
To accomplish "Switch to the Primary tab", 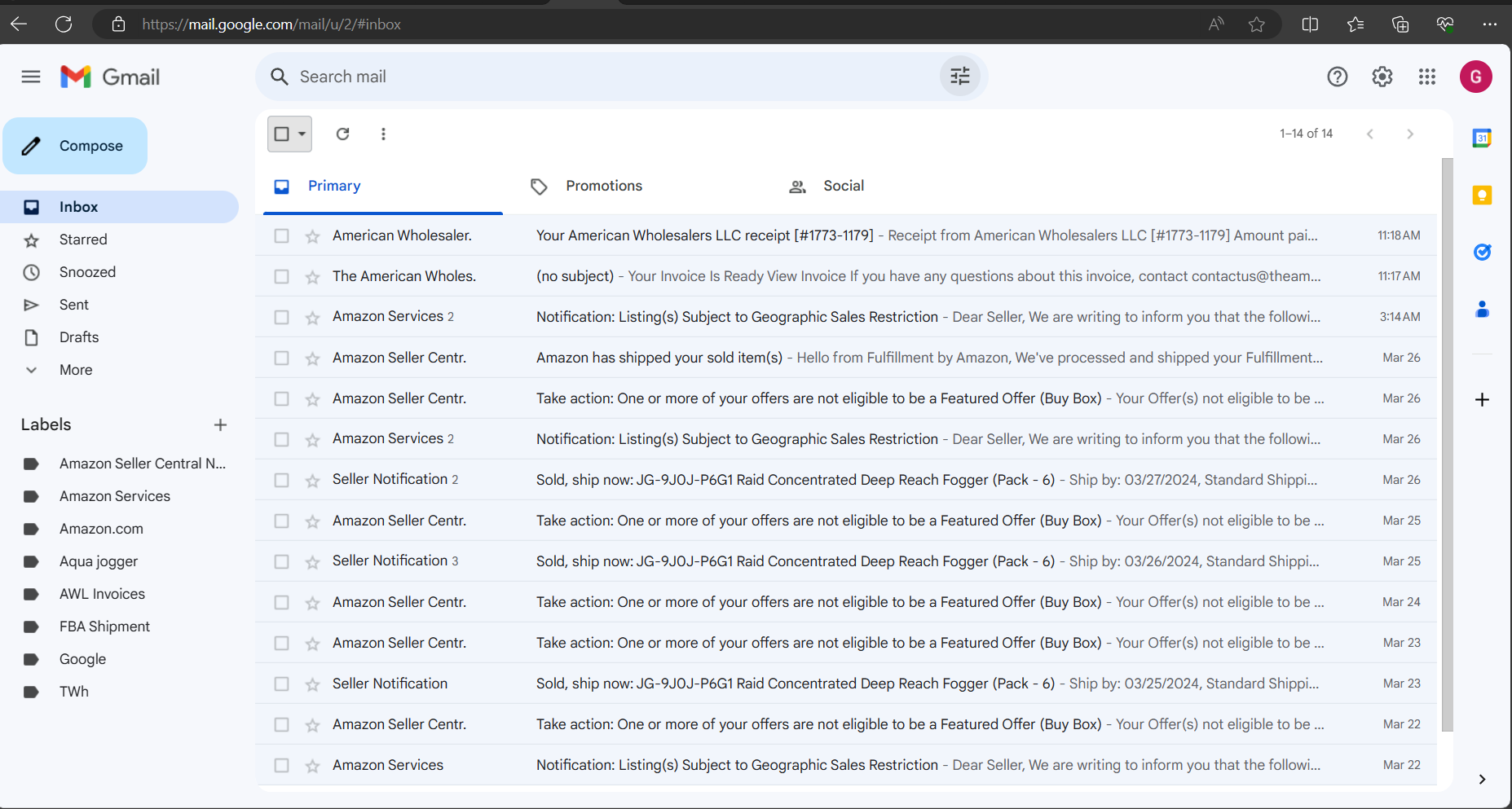I will coord(383,187).
